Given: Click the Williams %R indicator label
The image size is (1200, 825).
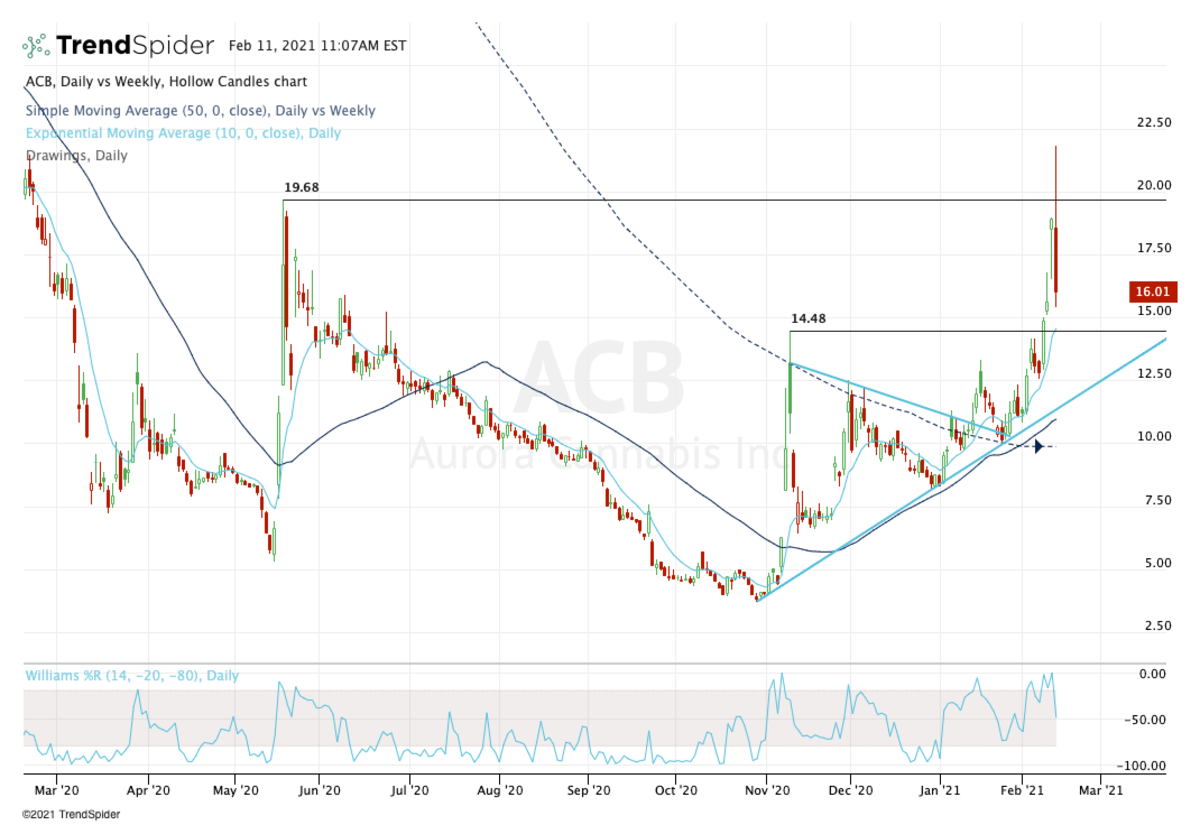Looking at the screenshot, I should (x=131, y=675).
